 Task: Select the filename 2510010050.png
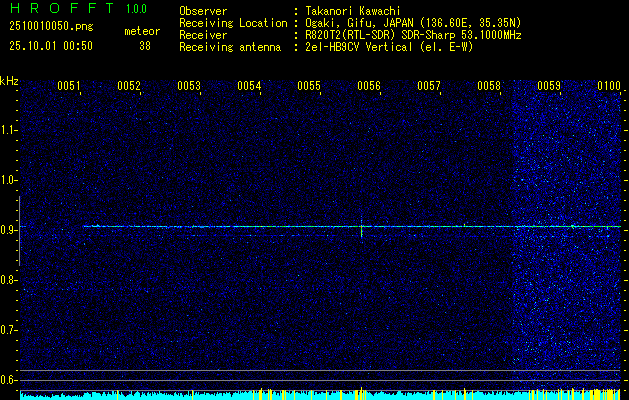point(51,26)
